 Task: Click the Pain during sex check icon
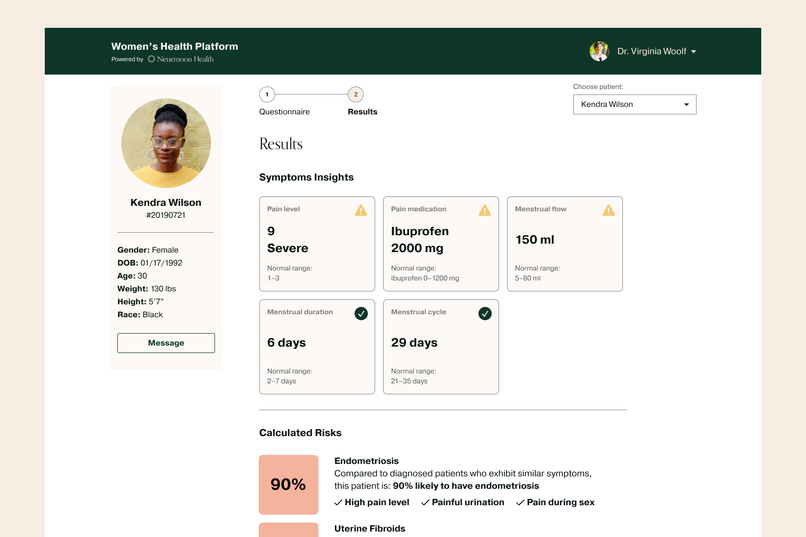click(520, 503)
